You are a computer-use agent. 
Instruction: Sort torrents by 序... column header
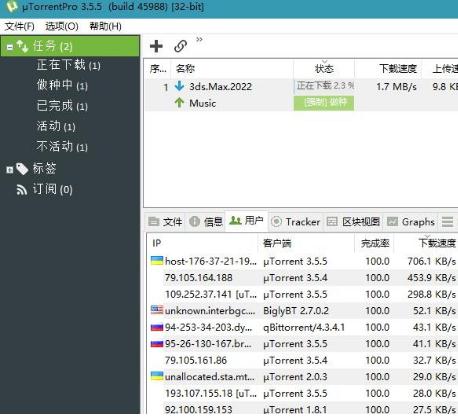click(x=158, y=69)
